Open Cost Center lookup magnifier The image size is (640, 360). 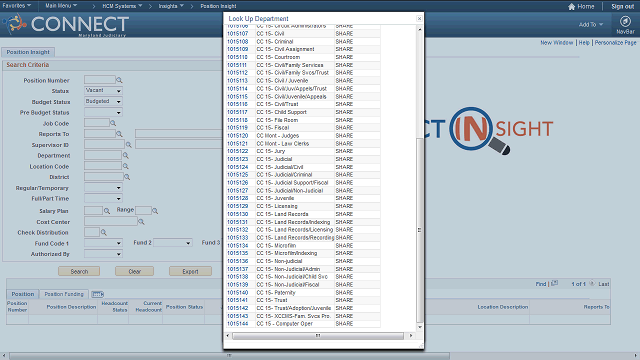pos(141,222)
